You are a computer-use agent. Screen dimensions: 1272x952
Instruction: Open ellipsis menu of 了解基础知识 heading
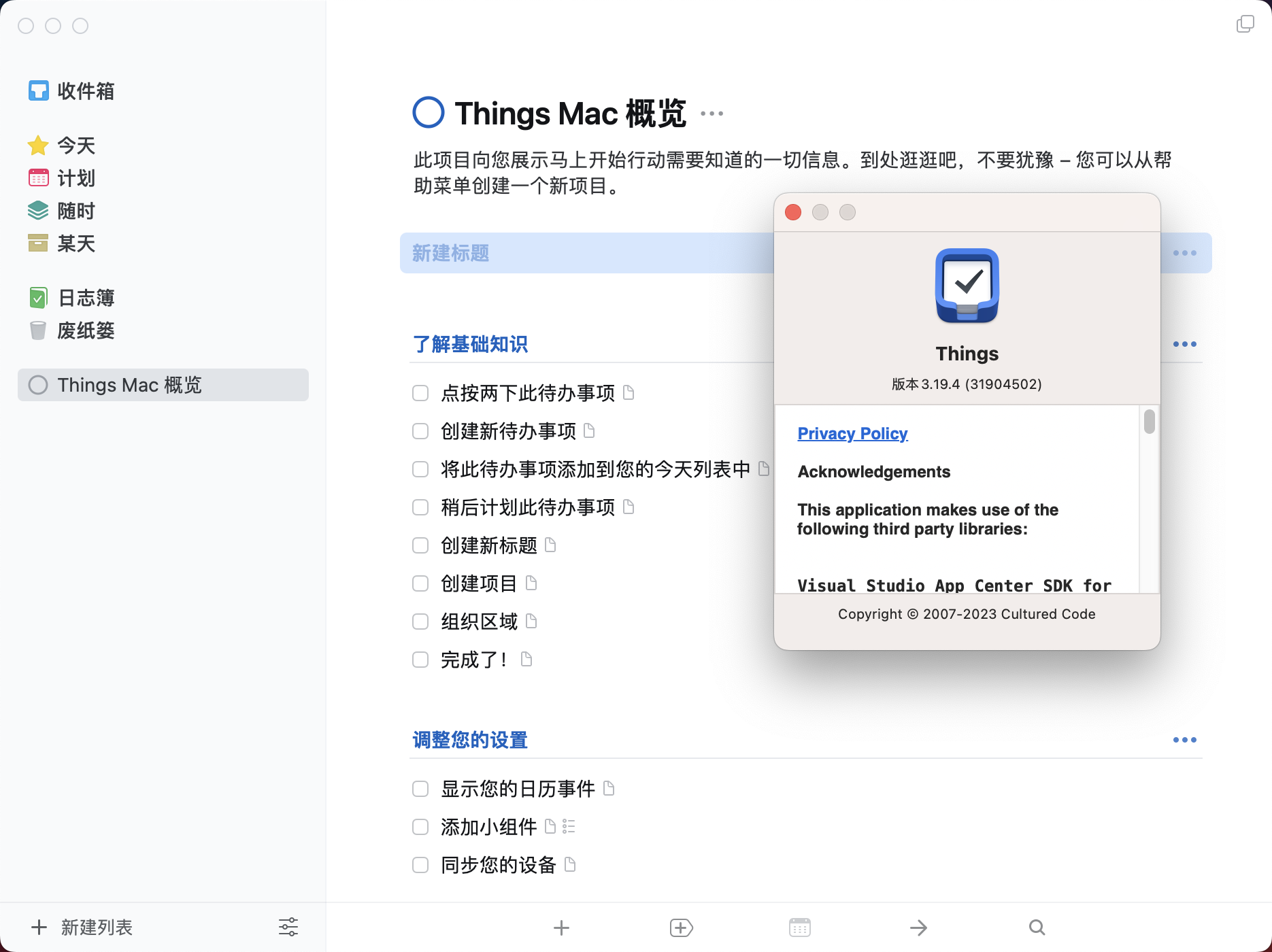pos(1185,344)
